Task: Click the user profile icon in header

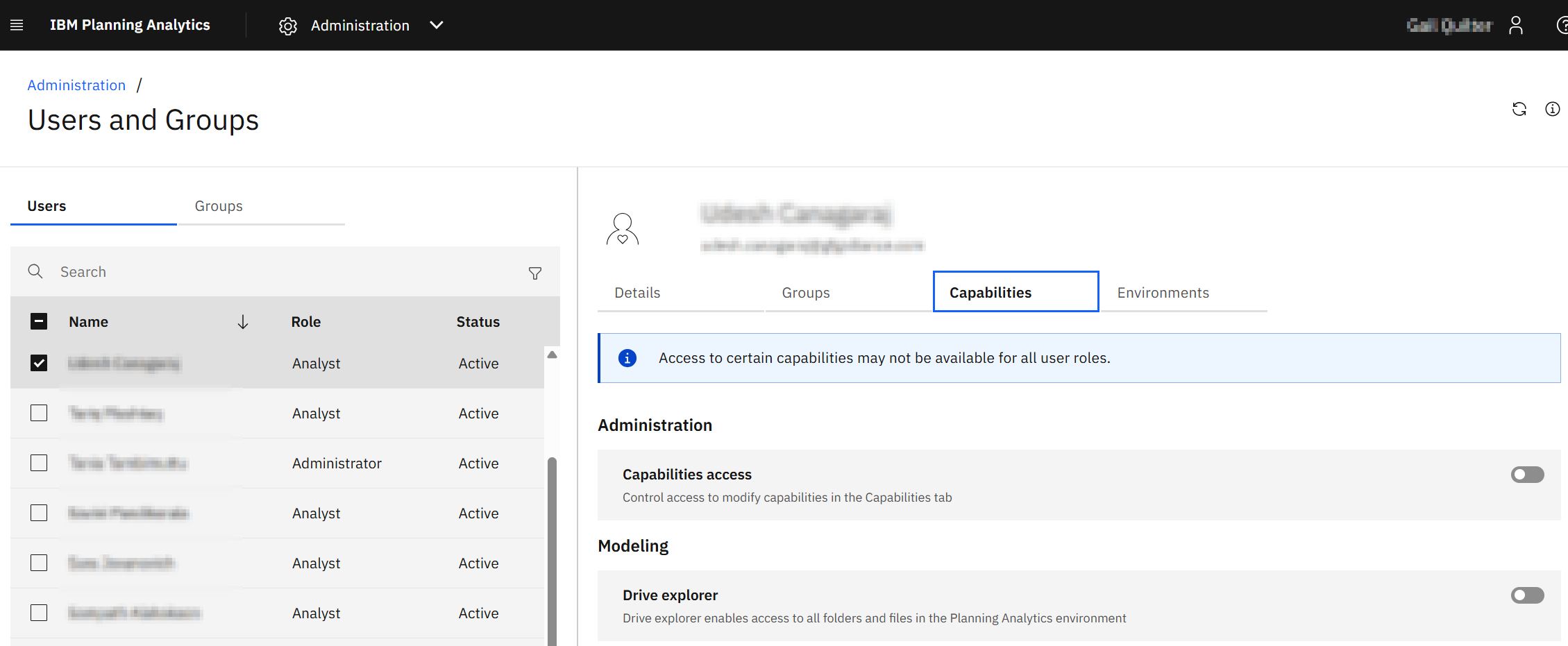Action: tap(1515, 26)
